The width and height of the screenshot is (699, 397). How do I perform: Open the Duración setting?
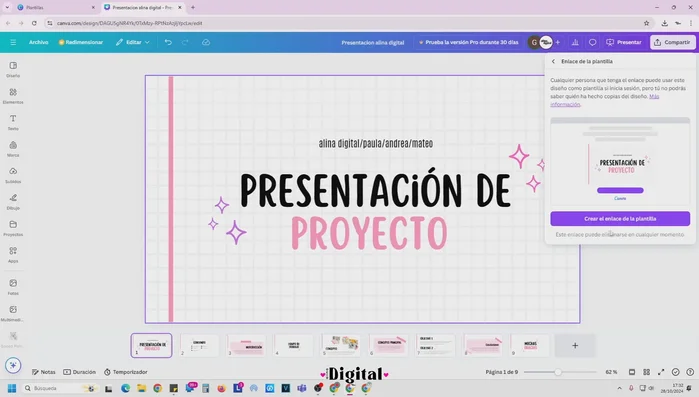(79, 372)
